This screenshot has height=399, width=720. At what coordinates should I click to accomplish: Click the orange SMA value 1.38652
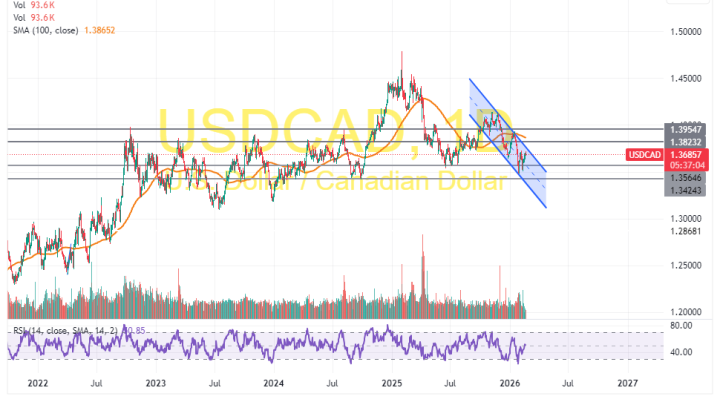click(x=100, y=30)
